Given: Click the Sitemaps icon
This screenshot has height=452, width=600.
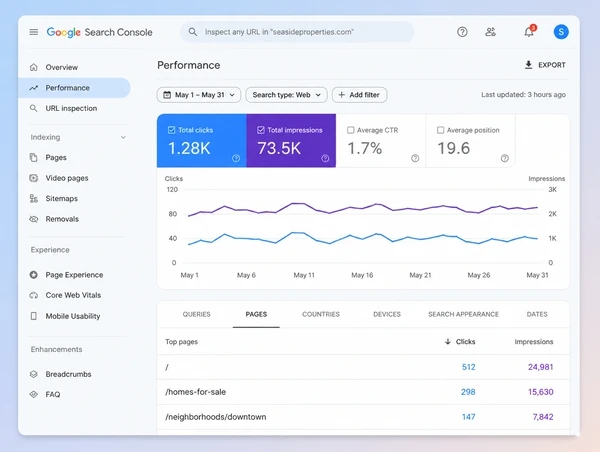Looking at the screenshot, I should pos(34,198).
